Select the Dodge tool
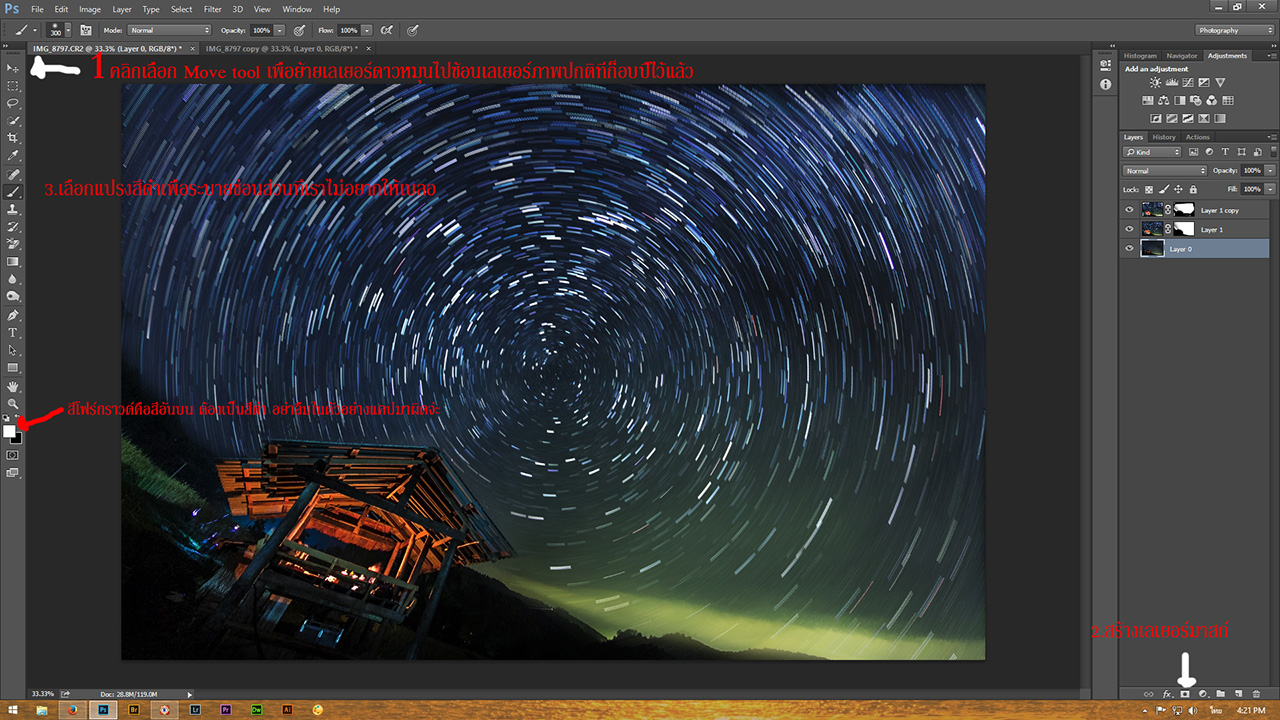The image size is (1280, 720). point(13,297)
